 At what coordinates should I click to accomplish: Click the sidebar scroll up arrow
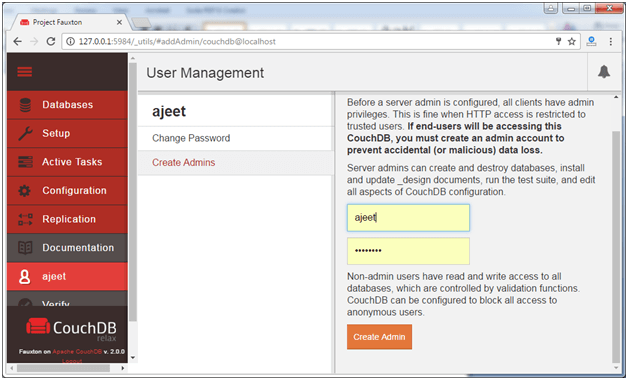(x=133, y=58)
